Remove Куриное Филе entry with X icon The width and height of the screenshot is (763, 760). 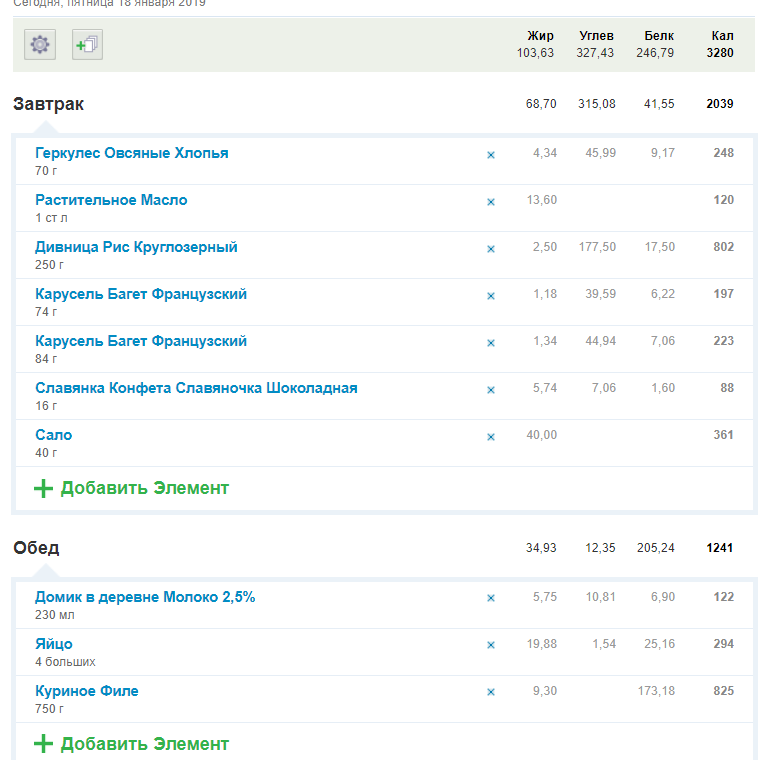coord(490,693)
